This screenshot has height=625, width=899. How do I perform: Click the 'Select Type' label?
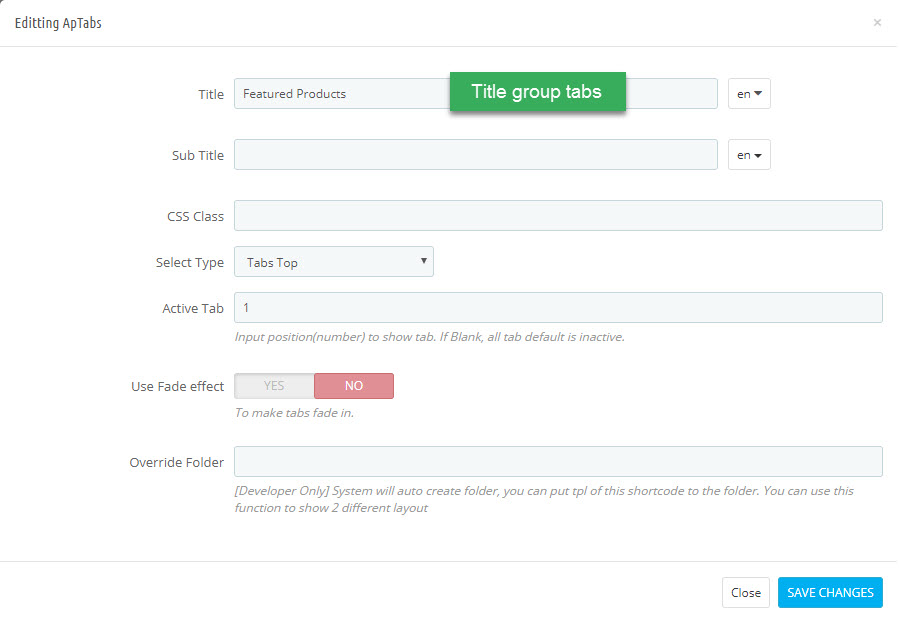(x=190, y=263)
